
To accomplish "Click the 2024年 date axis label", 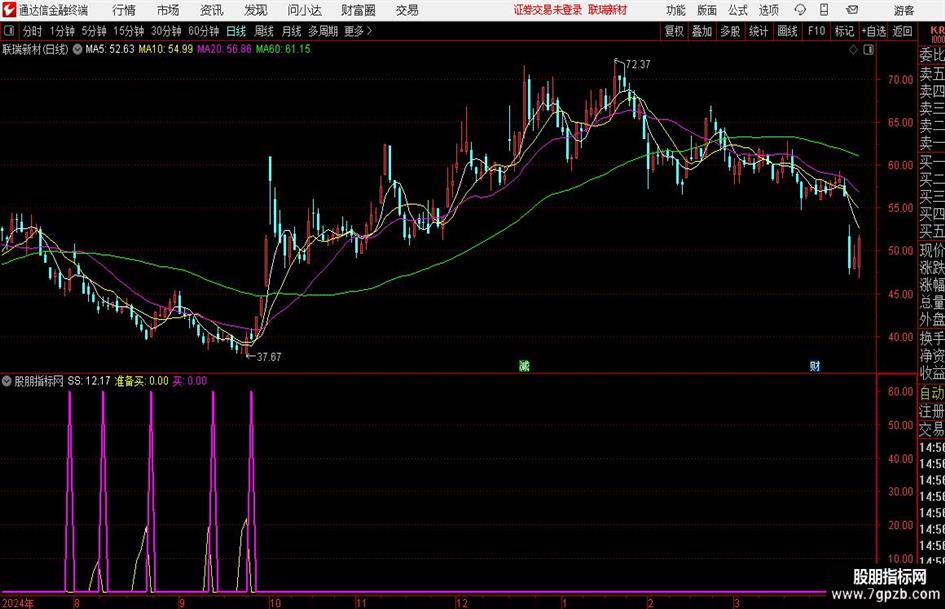I will click(x=17, y=603).
